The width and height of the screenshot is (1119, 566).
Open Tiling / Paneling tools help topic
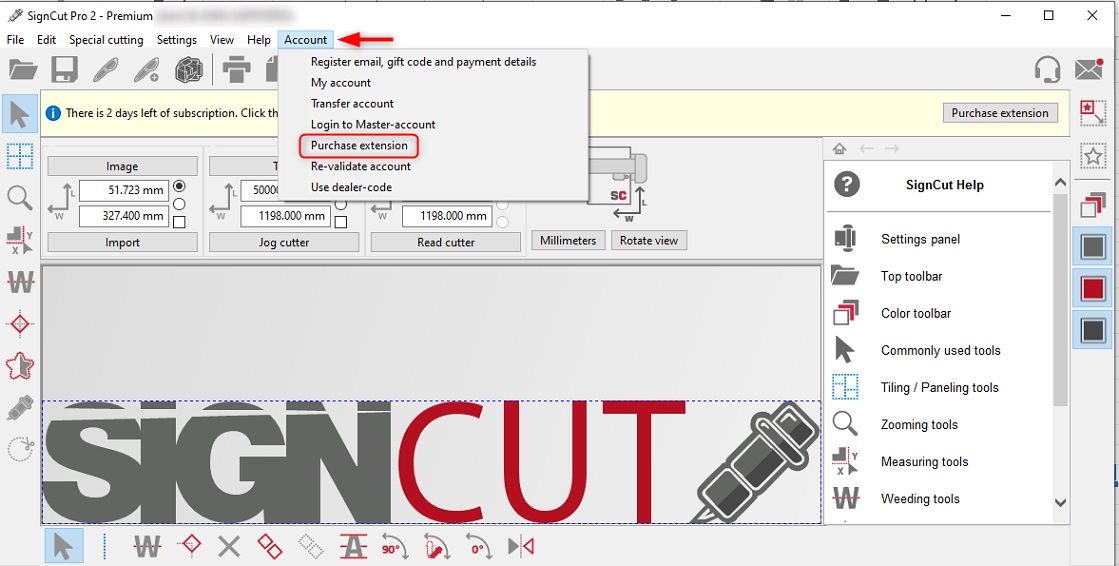(x=938, y=388)
